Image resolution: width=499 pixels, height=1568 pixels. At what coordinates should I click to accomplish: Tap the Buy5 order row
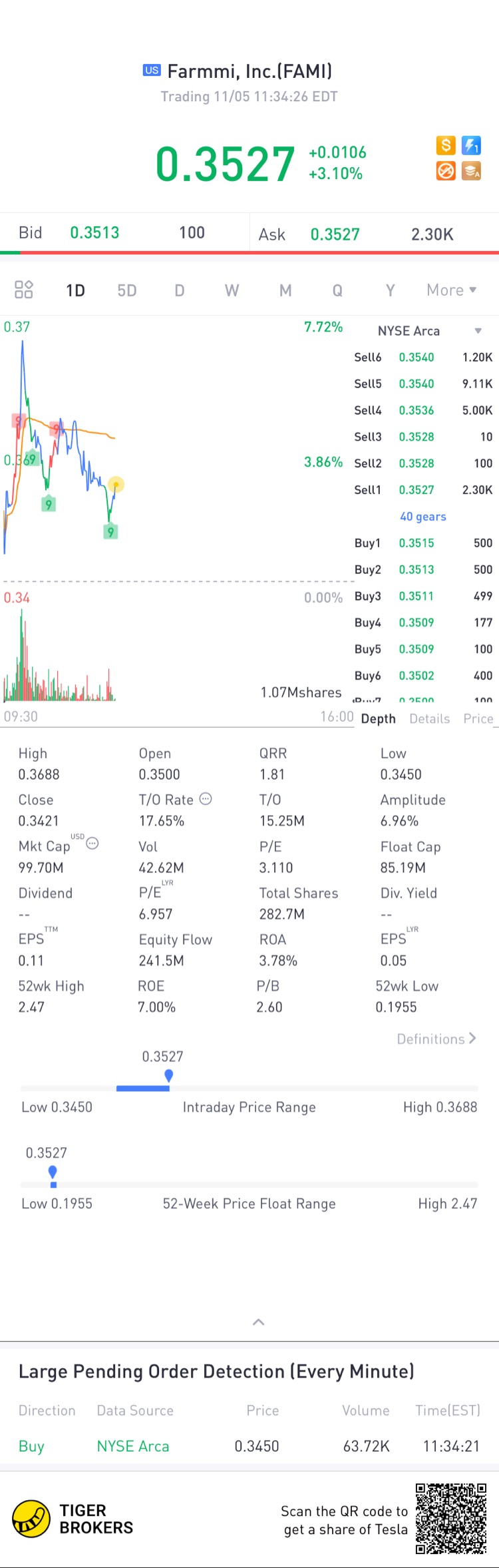423,649
